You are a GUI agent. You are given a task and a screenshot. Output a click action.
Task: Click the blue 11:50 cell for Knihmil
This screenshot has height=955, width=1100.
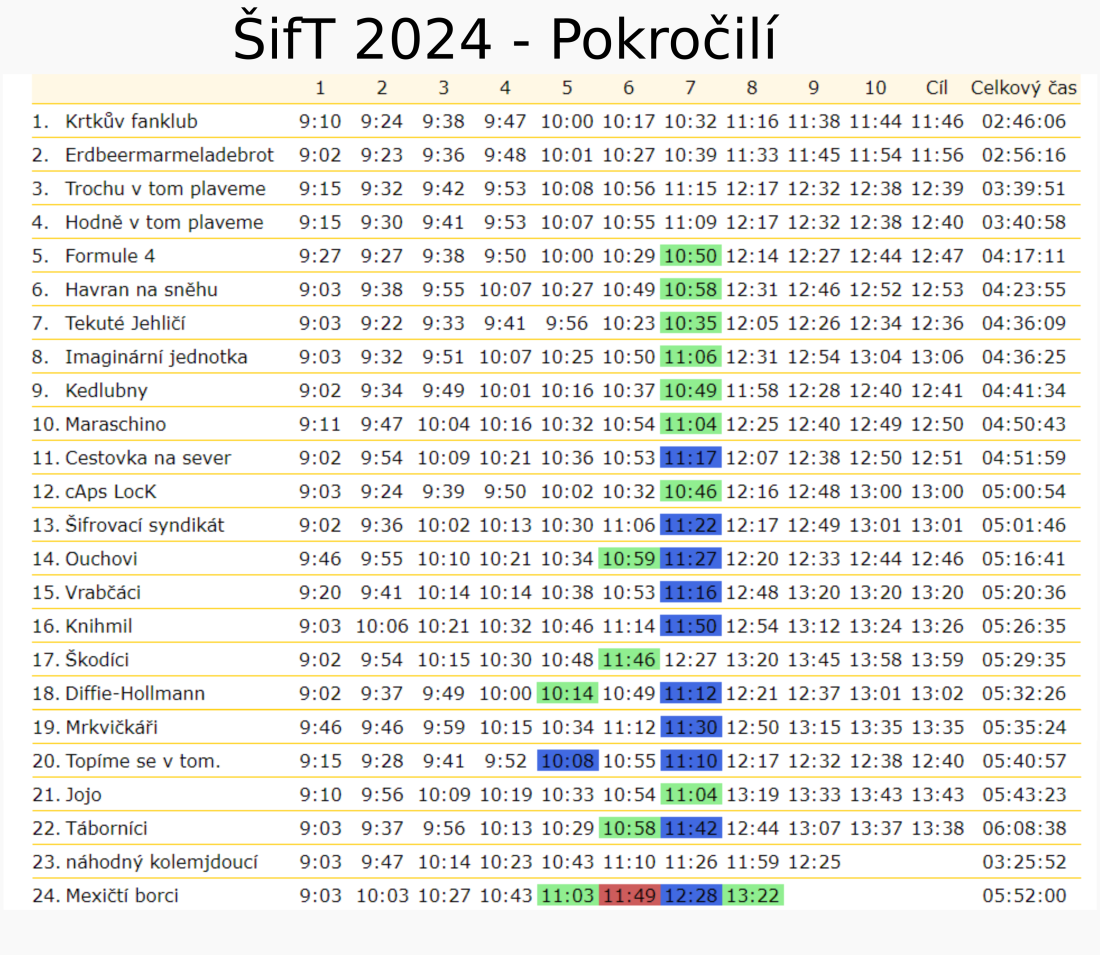pyautogui.click(x=690, y=626)
